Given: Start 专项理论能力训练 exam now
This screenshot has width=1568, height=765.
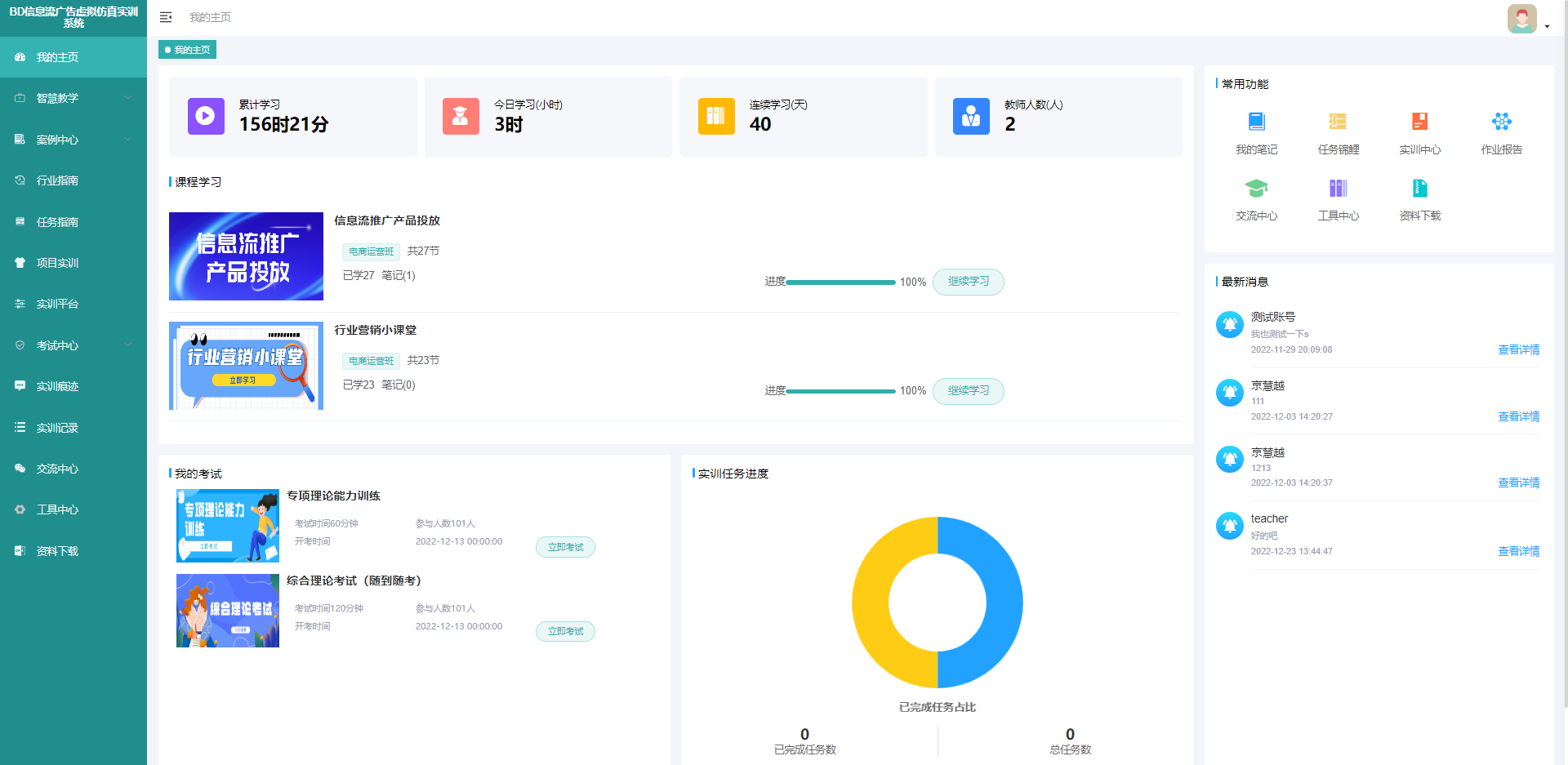Looking at the screenshot, I should tap(565, 547).
